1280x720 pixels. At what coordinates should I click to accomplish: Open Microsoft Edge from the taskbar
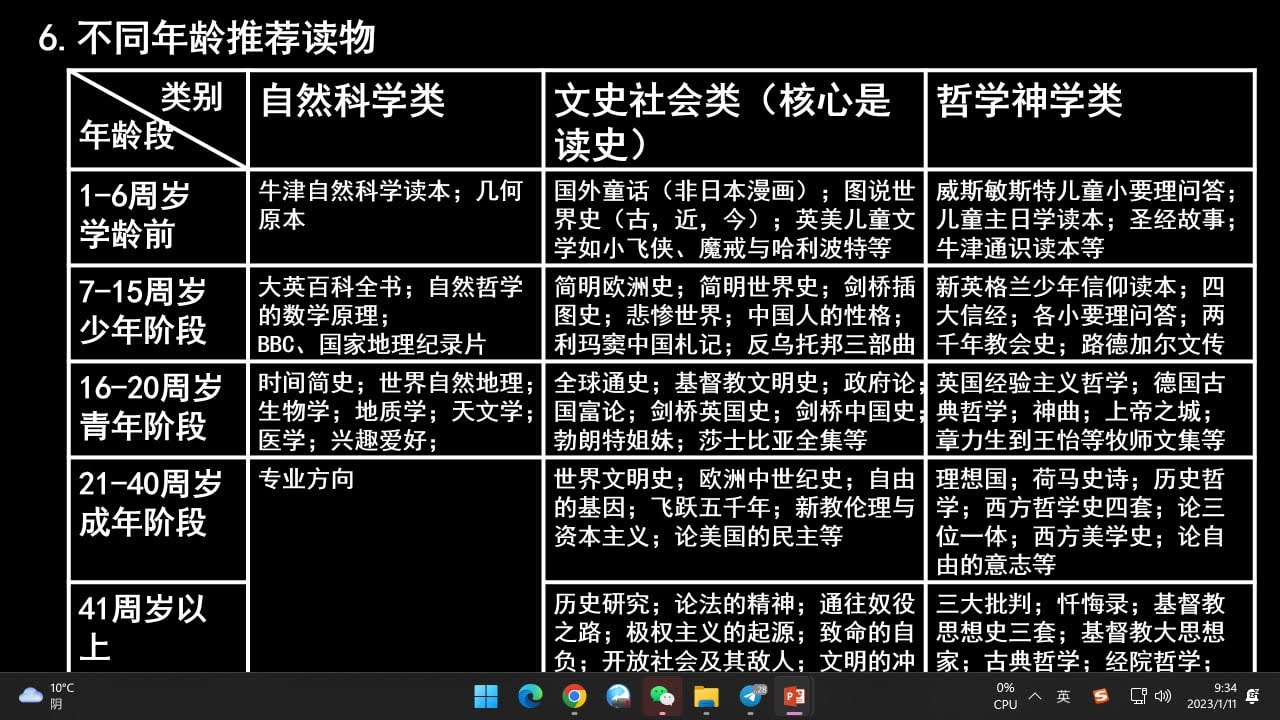[530, 696]
